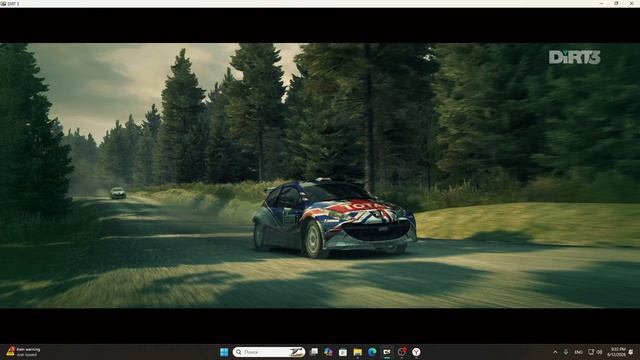Viewport: 640px width, 360px height.
Task: Open the notification bell icon
Action: coord(631,352)
